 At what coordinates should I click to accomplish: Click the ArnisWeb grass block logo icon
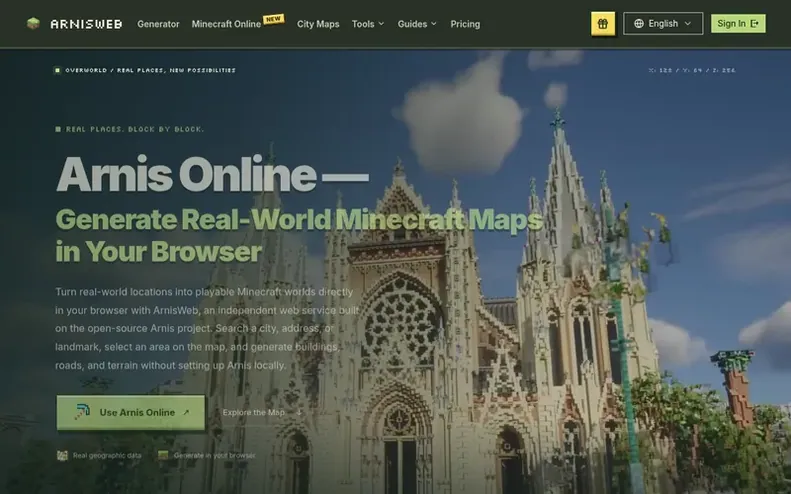[33, 24]
